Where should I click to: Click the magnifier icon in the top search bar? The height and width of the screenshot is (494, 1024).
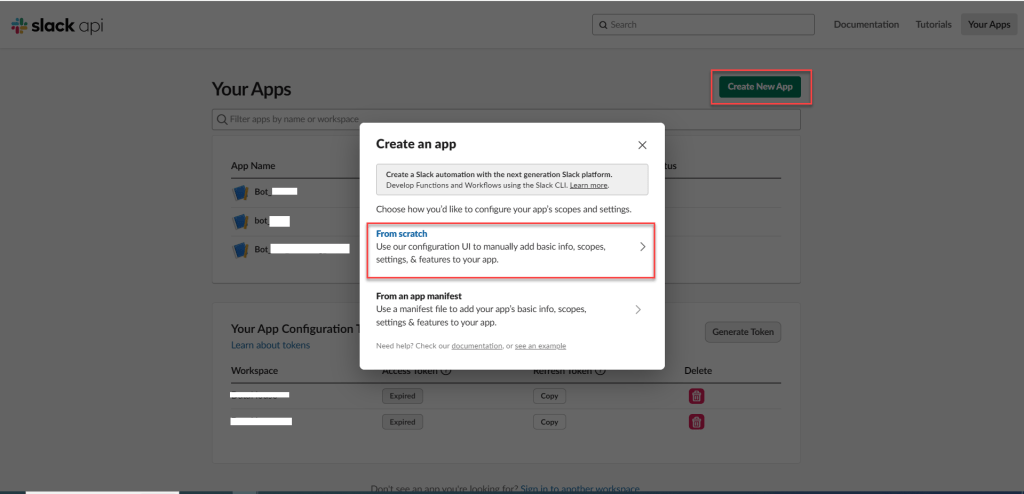coord(602,25)
